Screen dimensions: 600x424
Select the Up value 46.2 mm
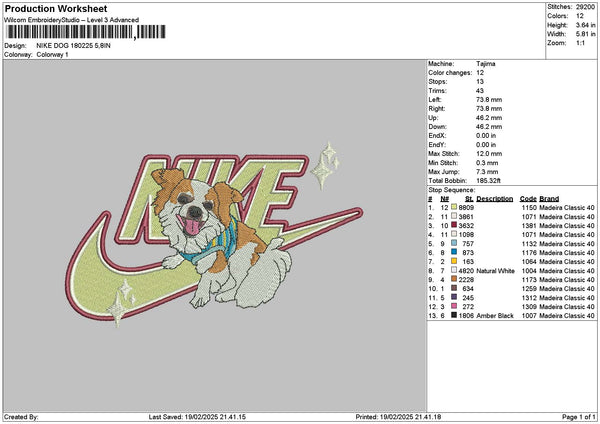click(489, 117)
